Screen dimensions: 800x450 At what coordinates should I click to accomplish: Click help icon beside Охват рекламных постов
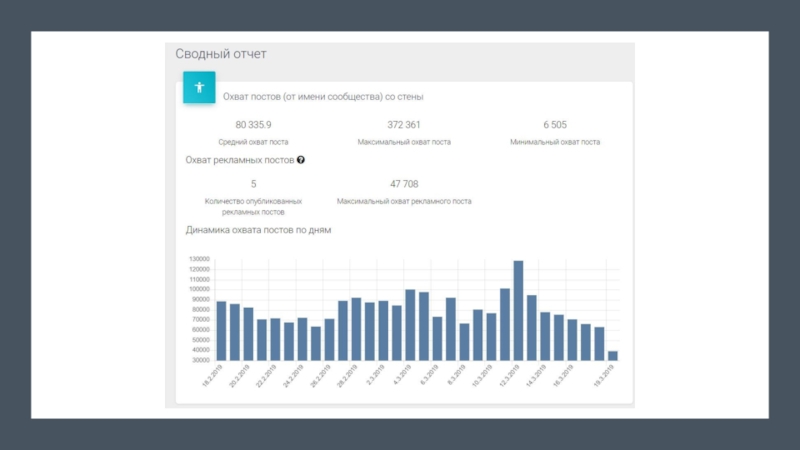(301, 160)
